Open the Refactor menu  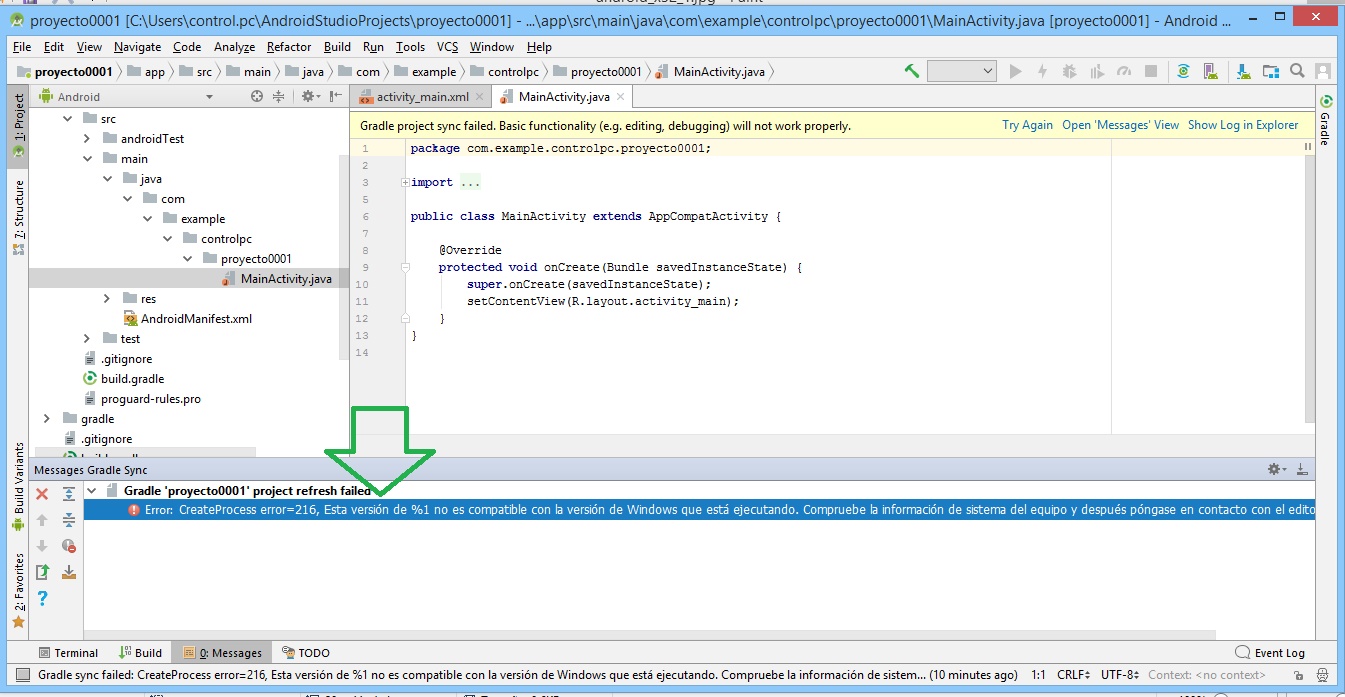tap(289, 47)
